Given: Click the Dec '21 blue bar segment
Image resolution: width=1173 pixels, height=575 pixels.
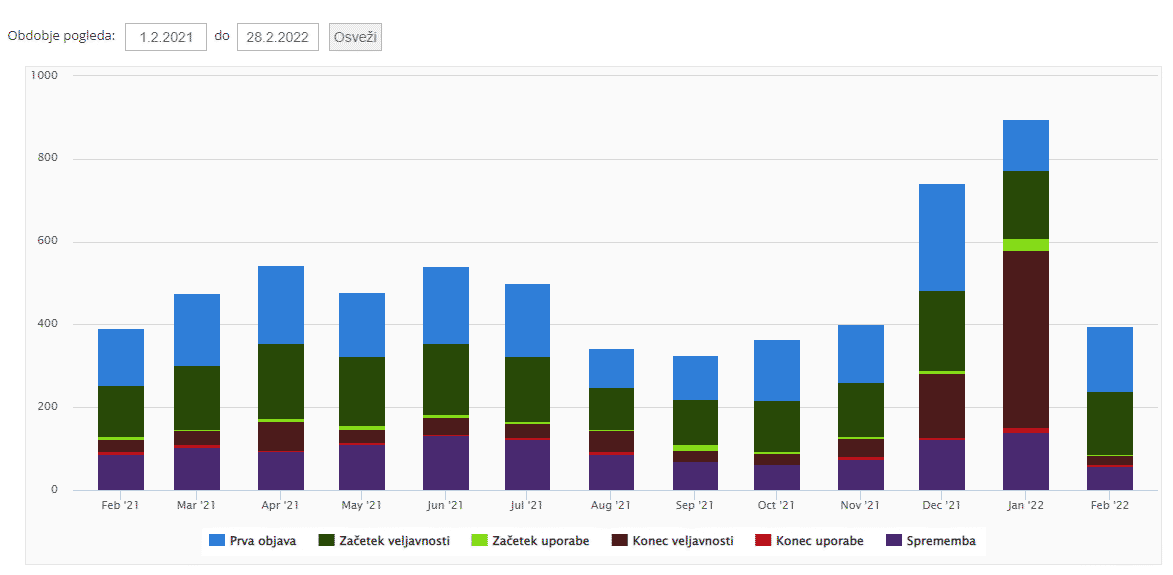Looking at the screenshot, I should 942,237.
